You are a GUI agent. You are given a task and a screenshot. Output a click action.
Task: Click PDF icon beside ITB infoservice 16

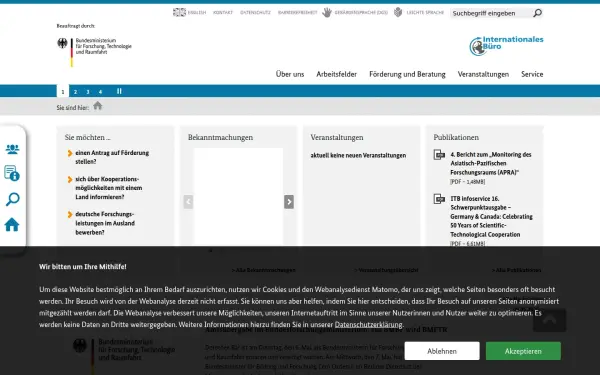pyautogui.click(x=439, y=199)
